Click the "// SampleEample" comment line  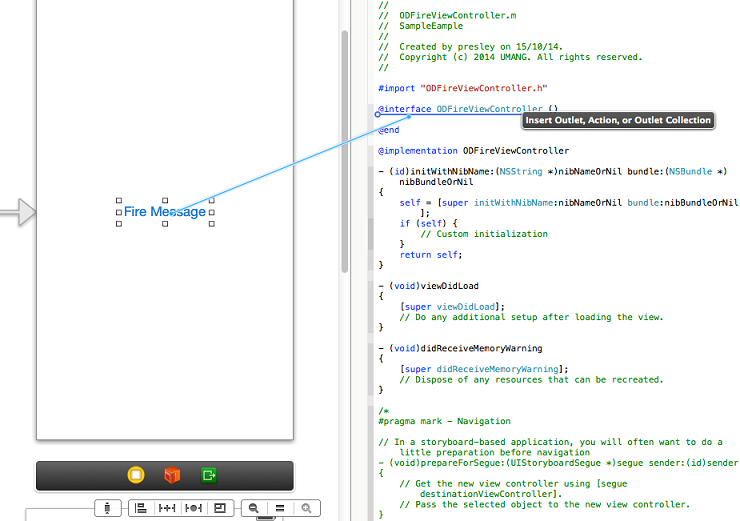pyautogui.click(x=420, y=26)
